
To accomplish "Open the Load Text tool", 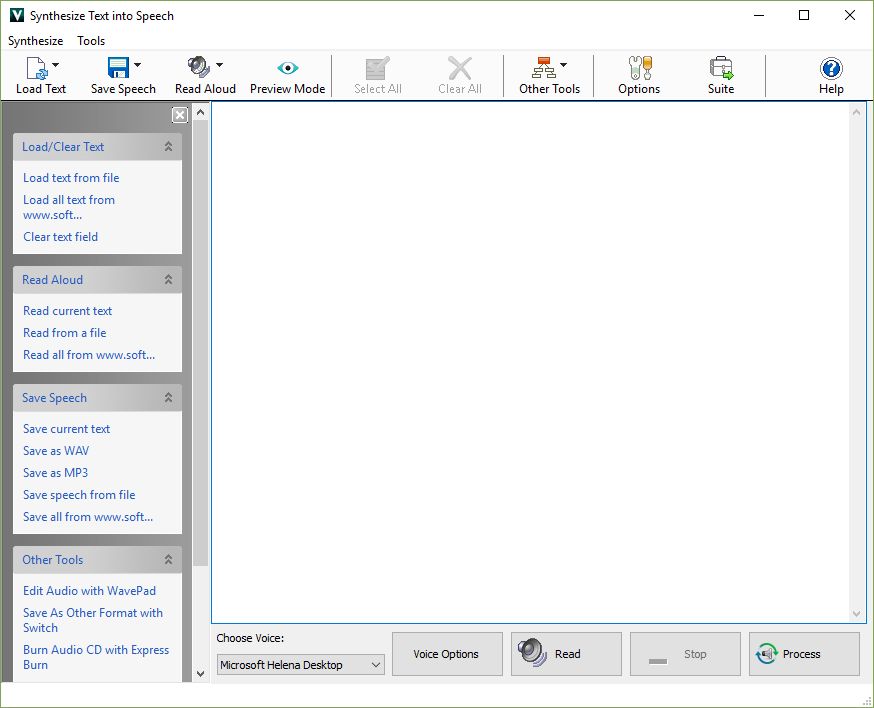I will click(40, 75).
